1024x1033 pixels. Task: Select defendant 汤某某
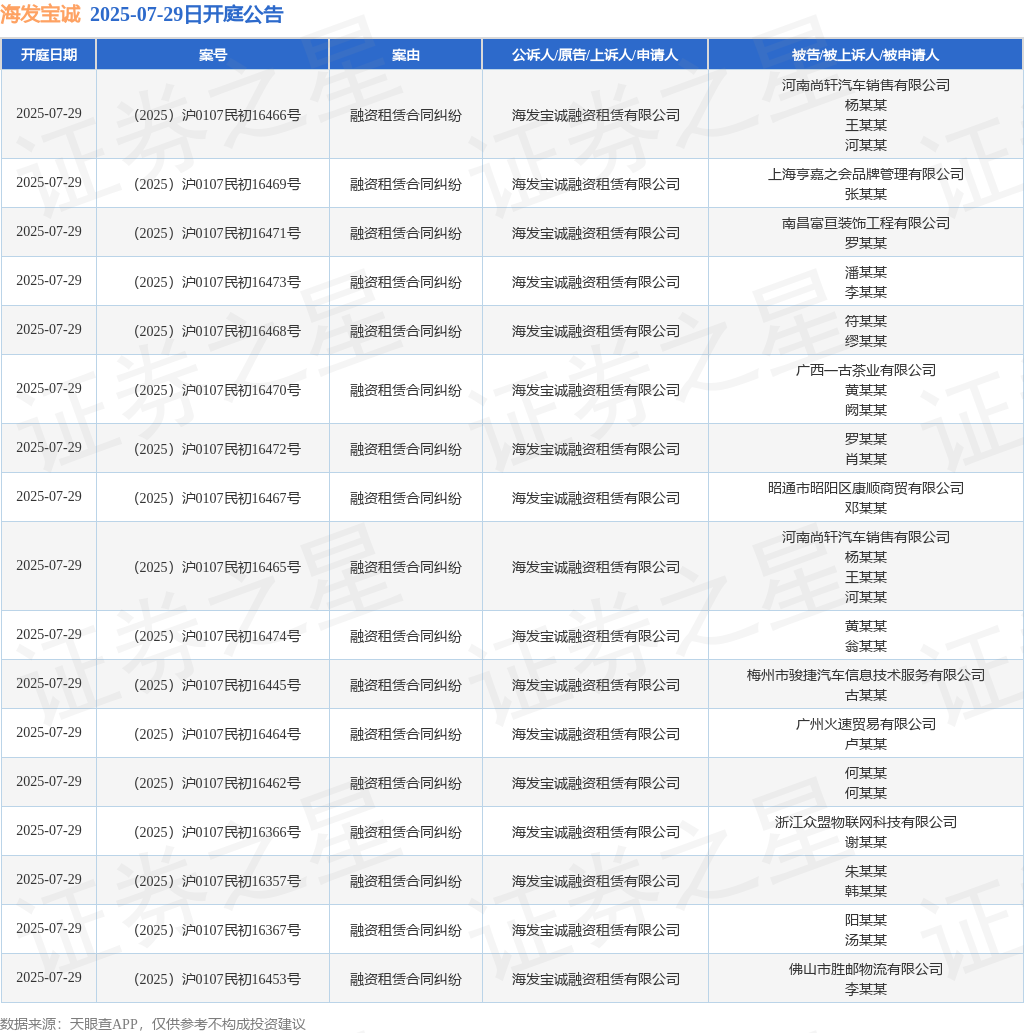click(x=865, y=941)
